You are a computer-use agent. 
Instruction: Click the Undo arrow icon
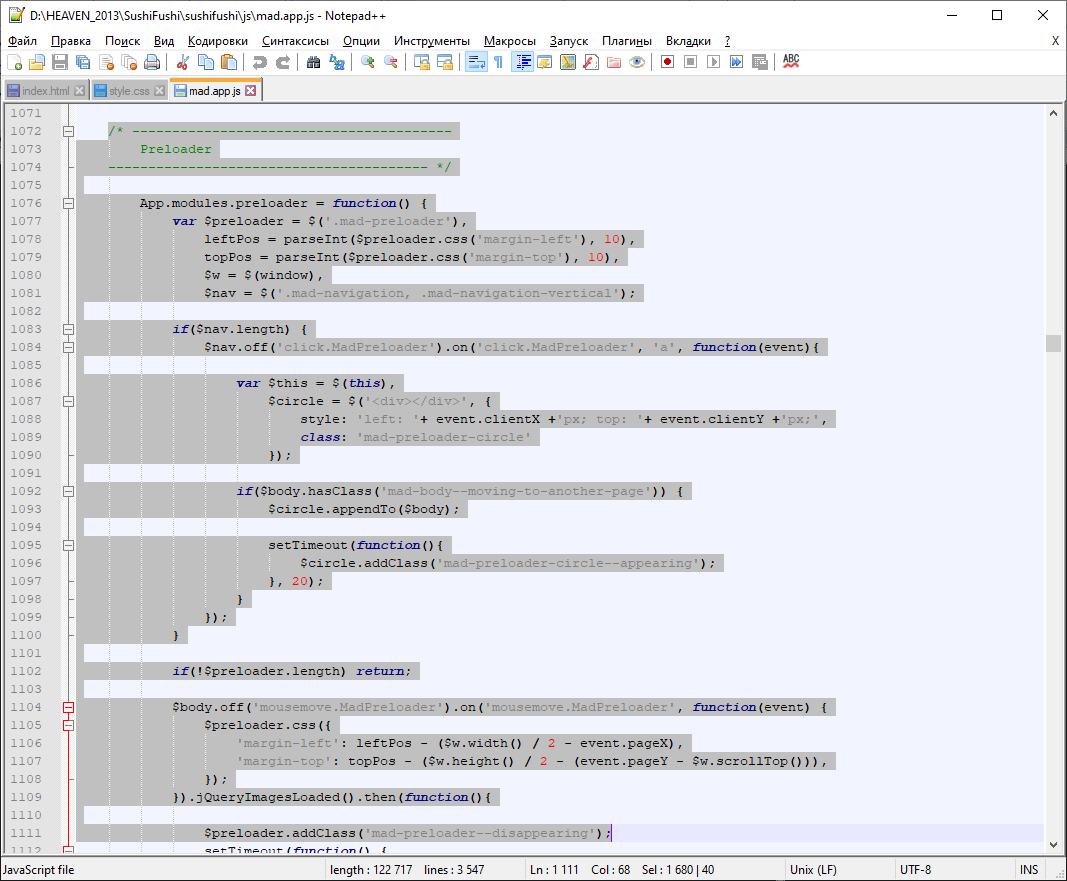tap(259, 62)
